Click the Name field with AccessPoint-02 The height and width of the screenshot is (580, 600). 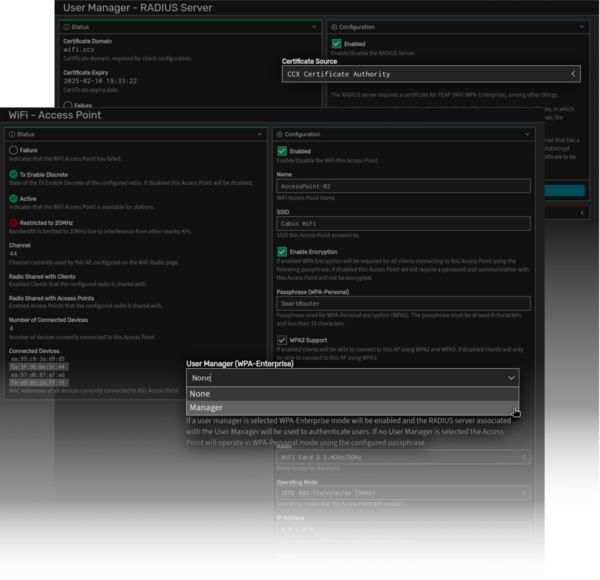[x=403, y=186]
